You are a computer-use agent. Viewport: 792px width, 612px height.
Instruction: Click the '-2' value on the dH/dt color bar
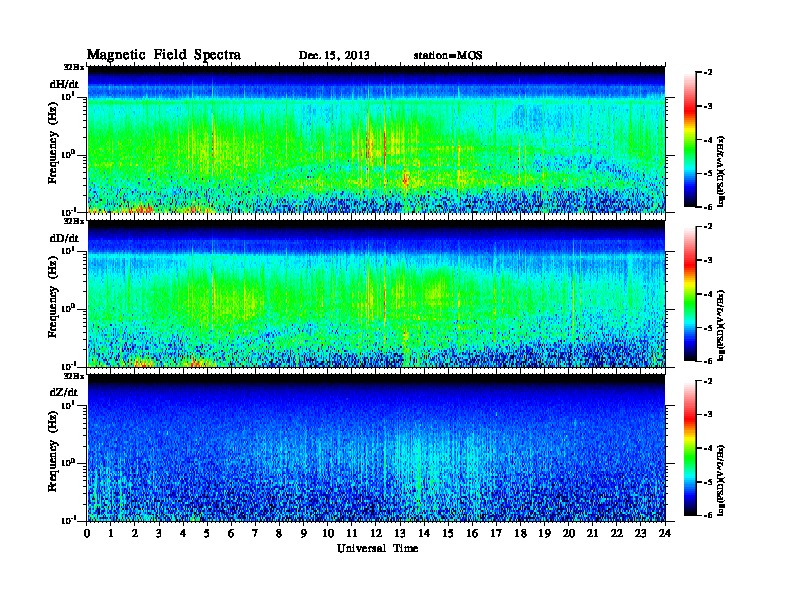709,73
